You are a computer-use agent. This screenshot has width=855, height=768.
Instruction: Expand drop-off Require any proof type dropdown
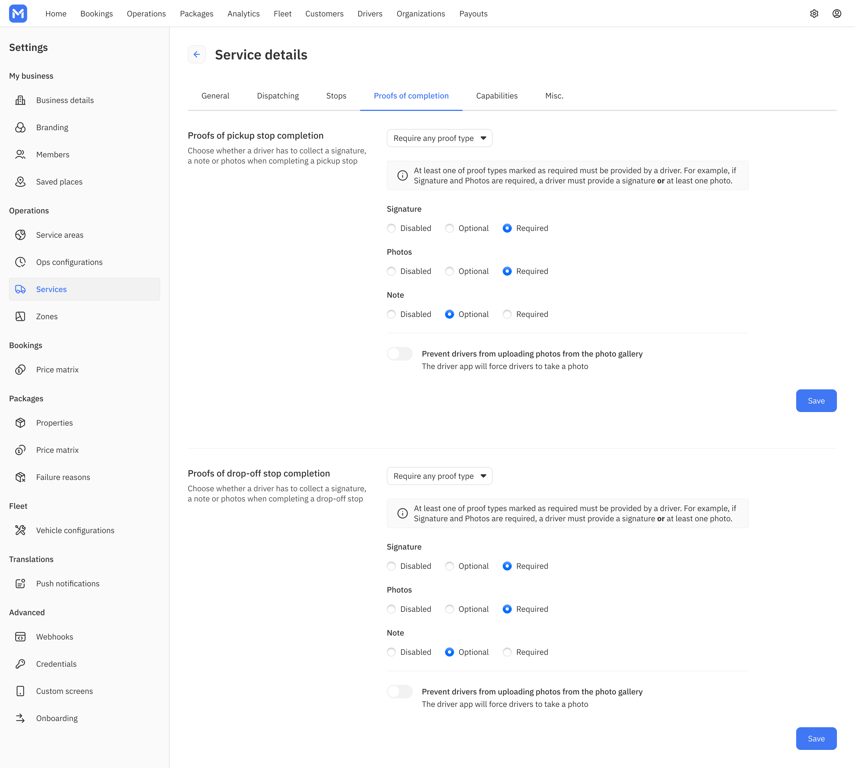coord(439,476)
